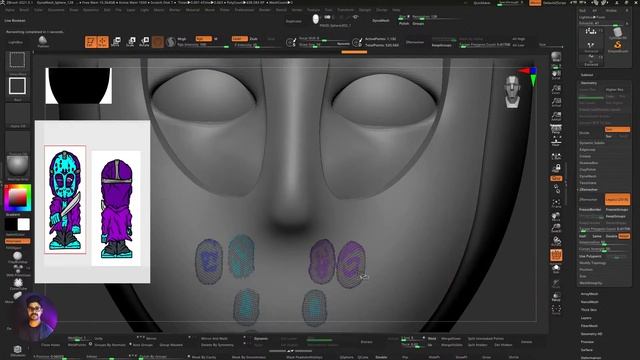Open the current stroke type thumbnail
This screenshot has height=360, width=640.
17,87
